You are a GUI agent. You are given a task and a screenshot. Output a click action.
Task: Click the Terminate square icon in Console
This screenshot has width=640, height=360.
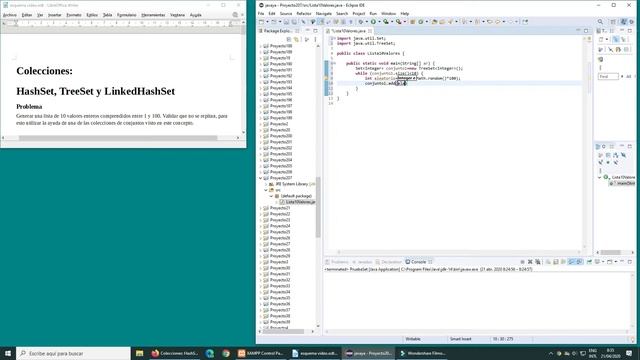pyautogui.click(x=522, y=262)
